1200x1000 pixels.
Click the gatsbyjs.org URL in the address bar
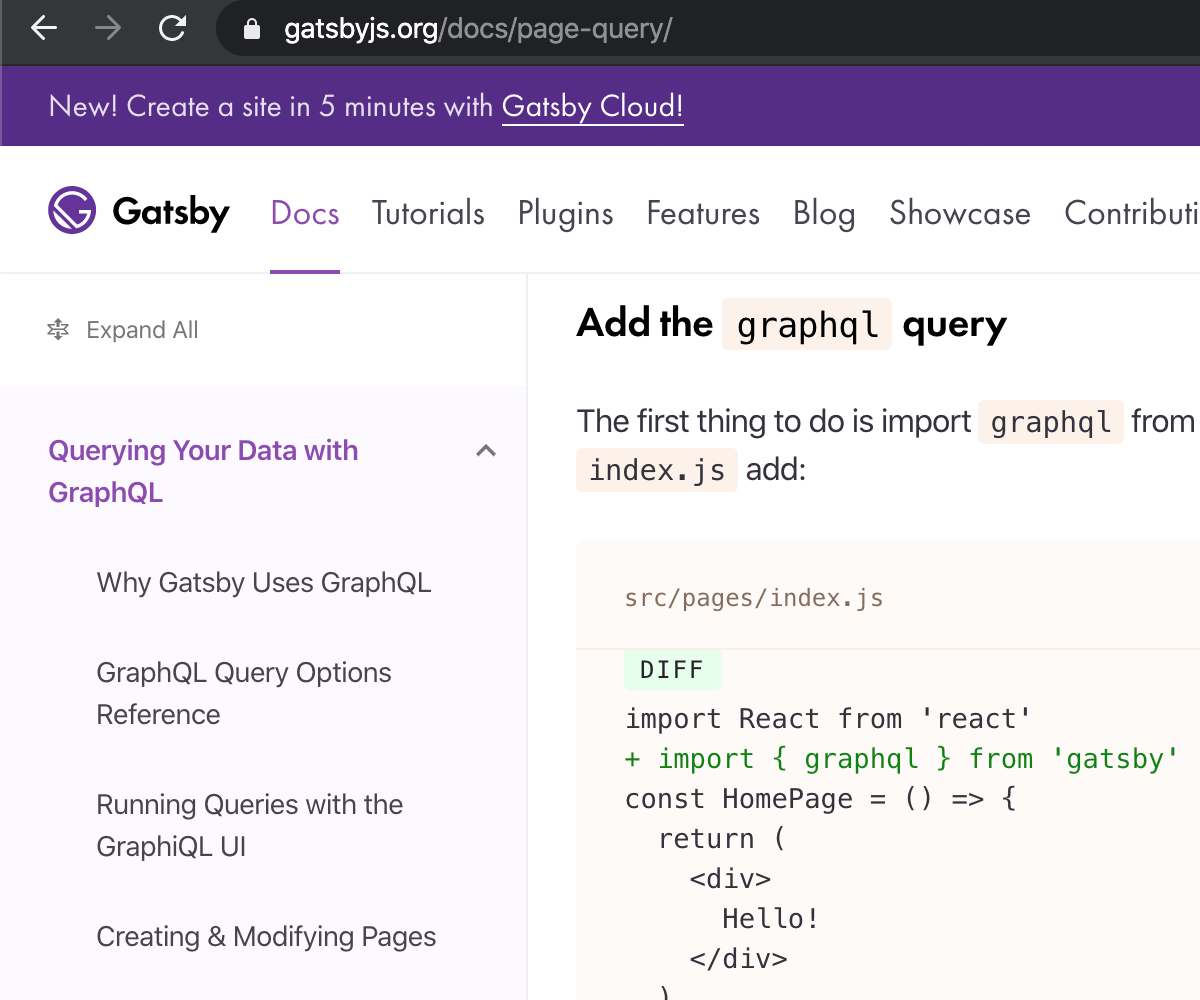coord(478,30)
